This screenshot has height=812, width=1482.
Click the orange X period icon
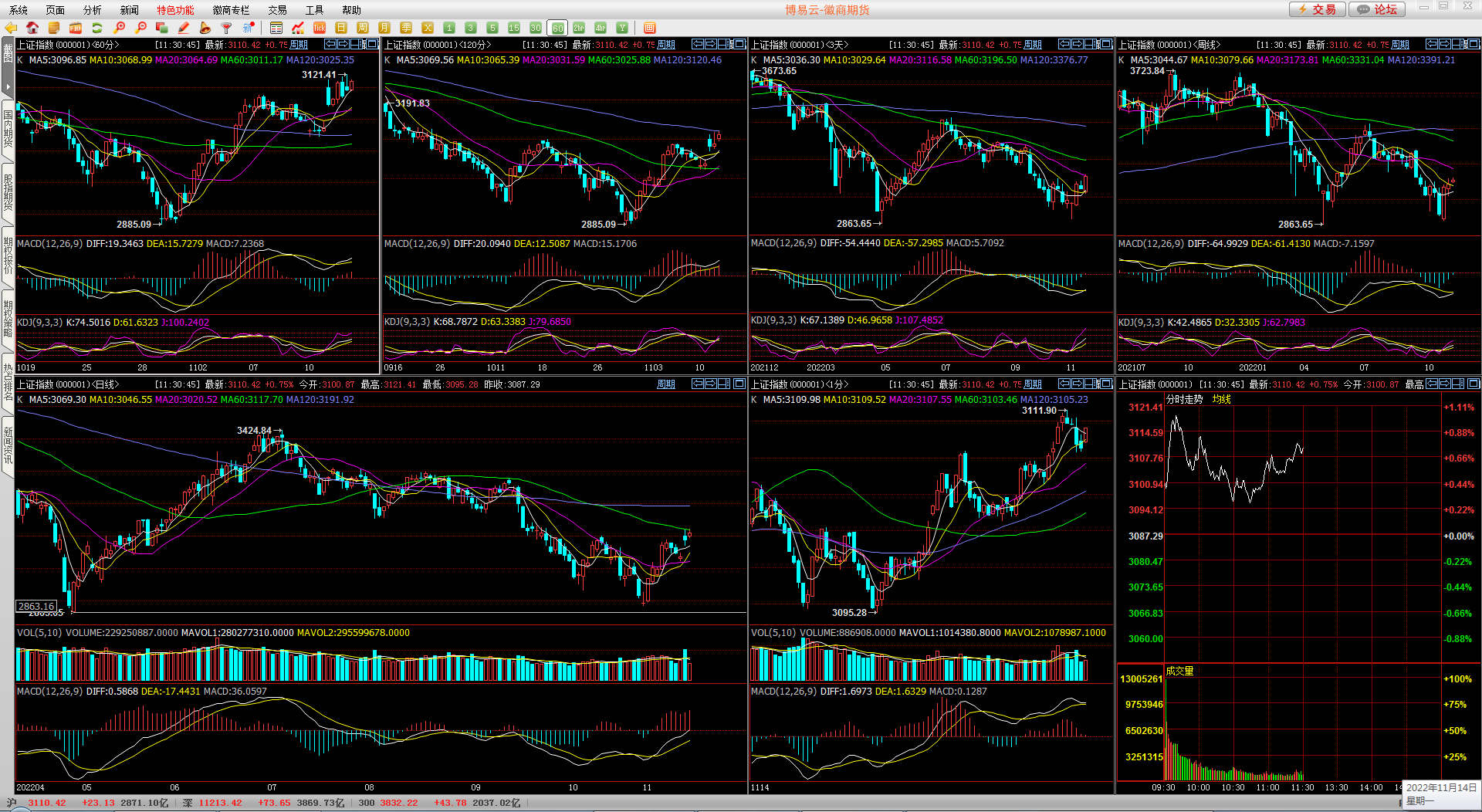(x=428, y=28)
